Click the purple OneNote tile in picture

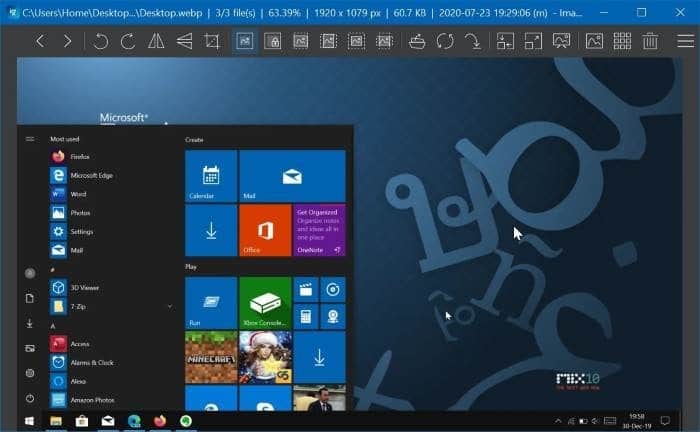[320, 230]
